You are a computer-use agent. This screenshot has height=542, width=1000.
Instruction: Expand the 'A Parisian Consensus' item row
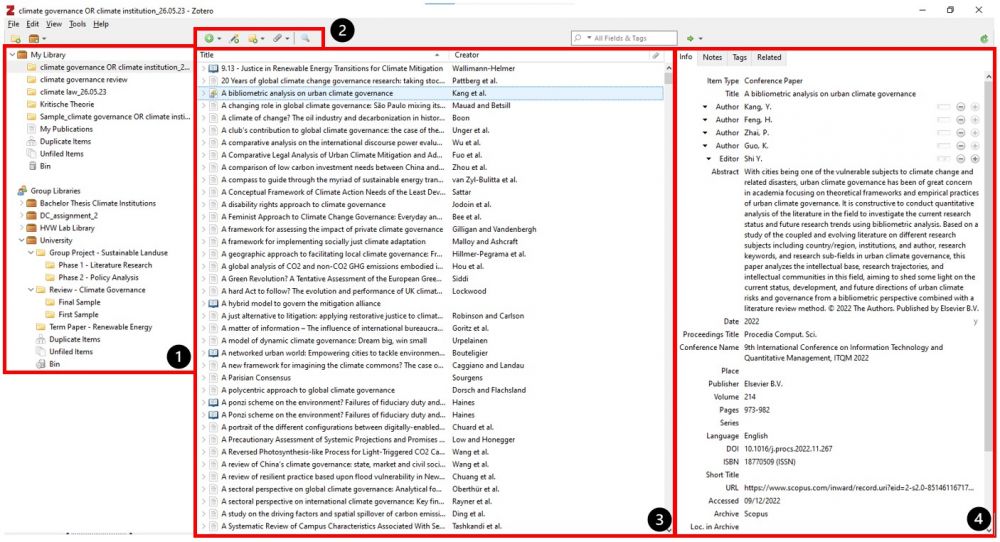click(203, 377)
